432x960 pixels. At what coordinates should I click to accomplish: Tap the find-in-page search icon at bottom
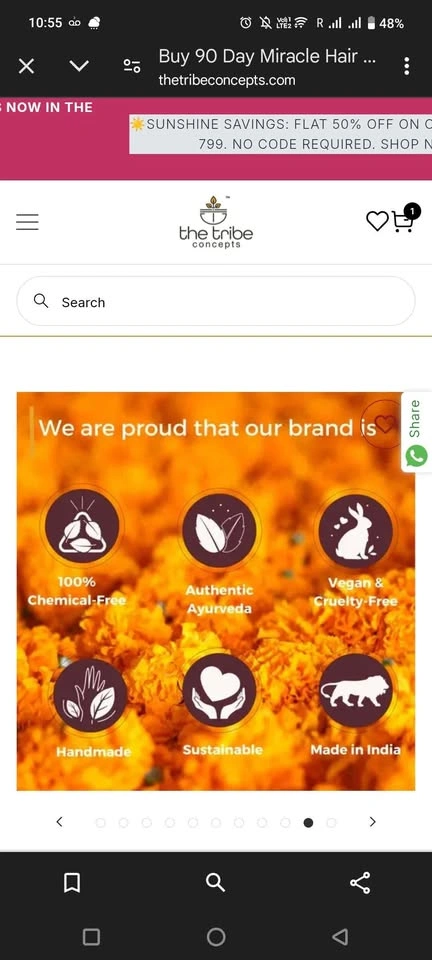215,882
